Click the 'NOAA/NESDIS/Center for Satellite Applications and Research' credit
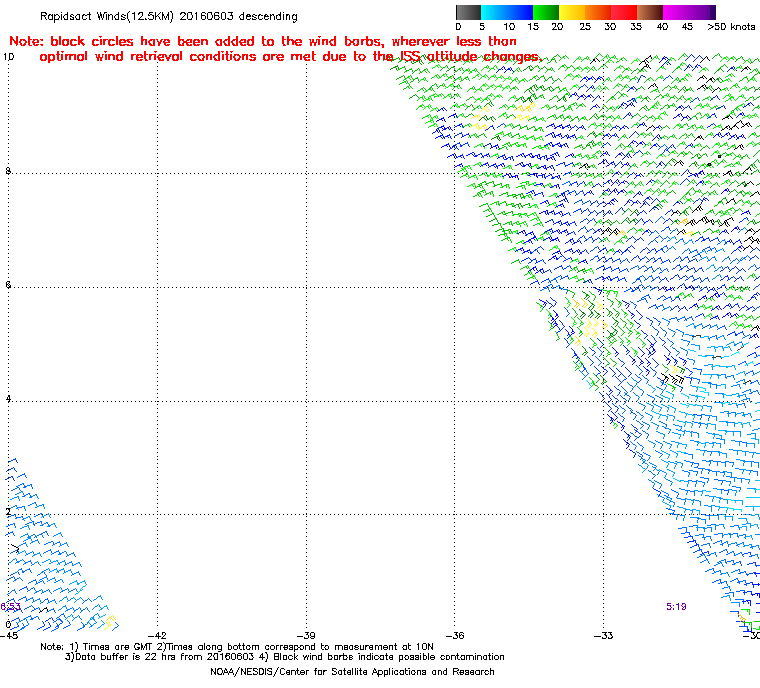The image size is (760, 688). [352, 672]
